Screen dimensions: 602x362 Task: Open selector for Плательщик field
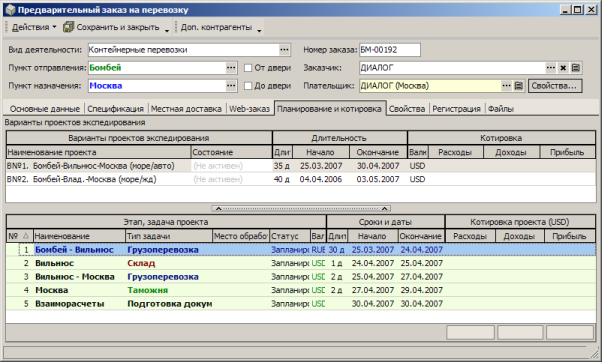pos(506,86)
